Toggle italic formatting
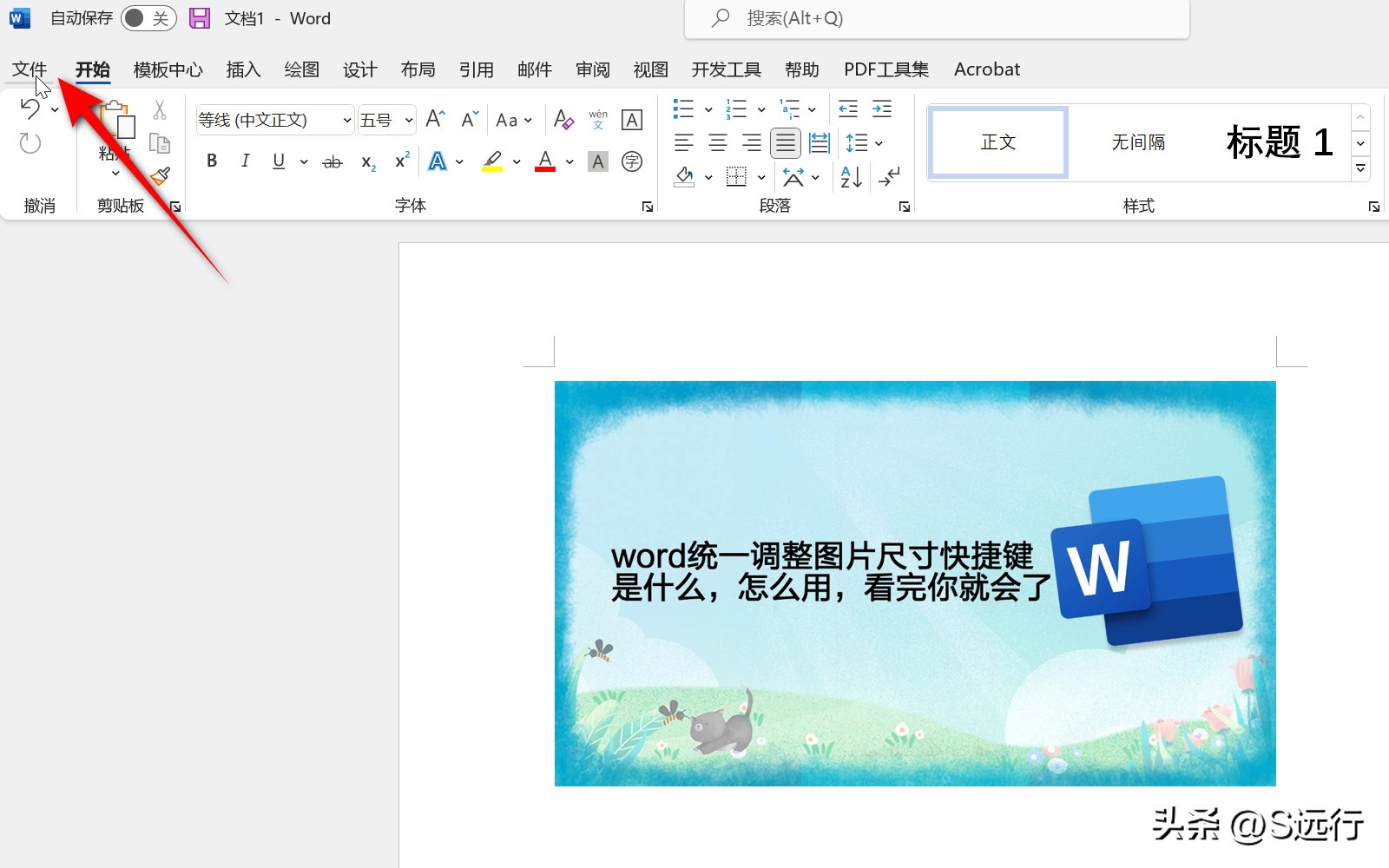The image size is (1389, 868). pos(246,161)
